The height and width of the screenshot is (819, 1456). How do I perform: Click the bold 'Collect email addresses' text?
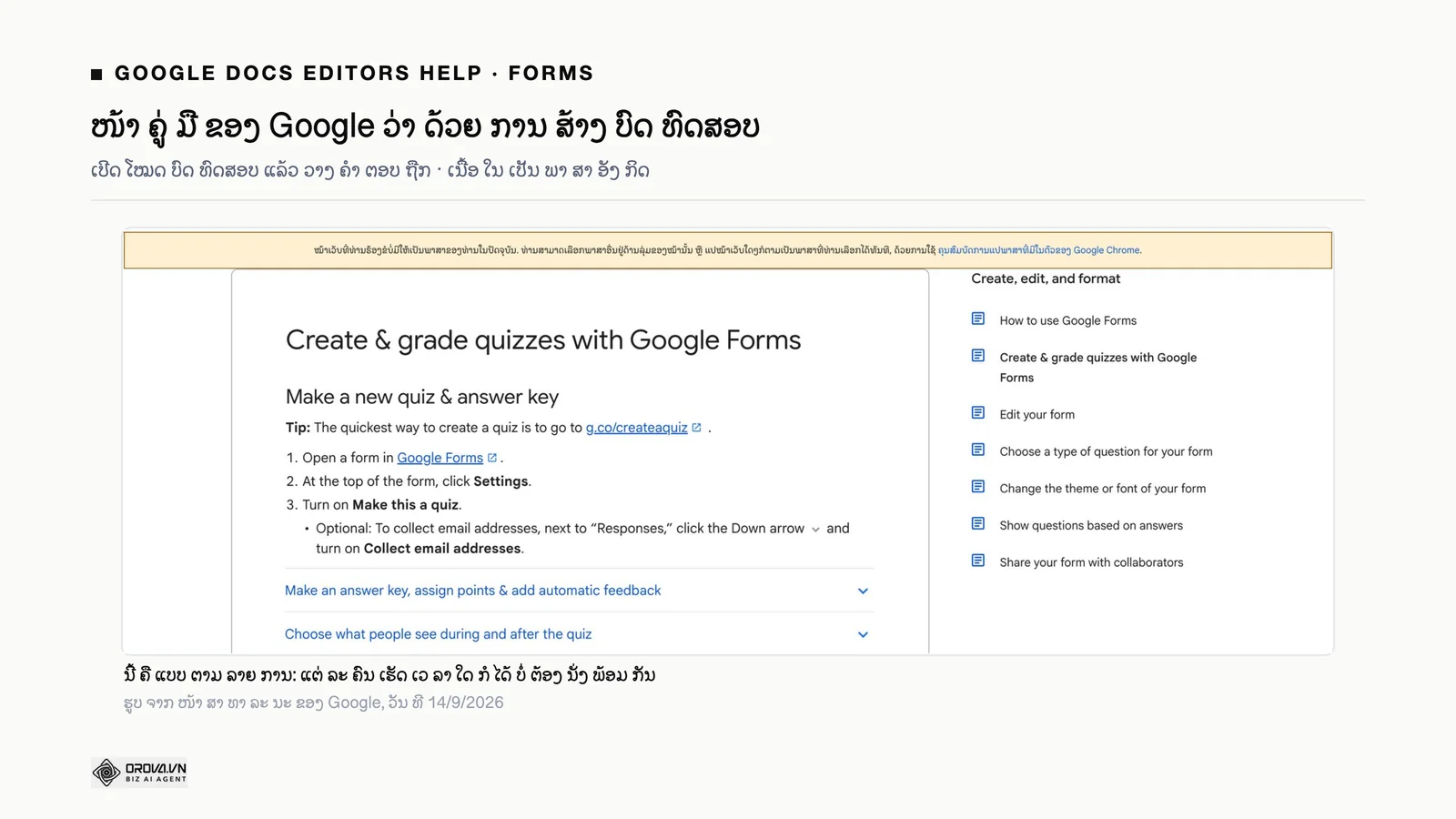point(442,549)
